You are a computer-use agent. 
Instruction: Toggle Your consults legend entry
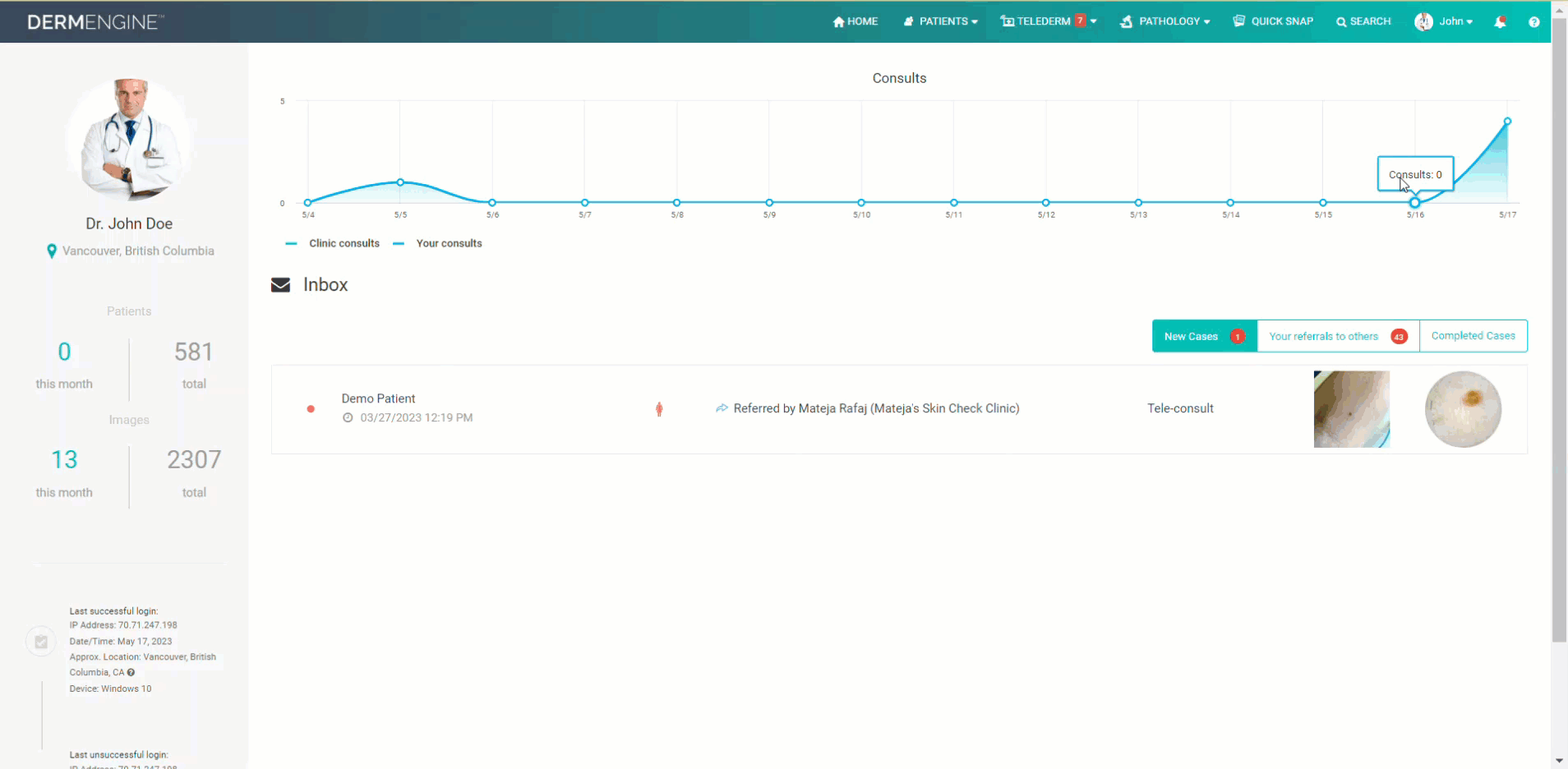pyautogui.click(x=438, y=243)
